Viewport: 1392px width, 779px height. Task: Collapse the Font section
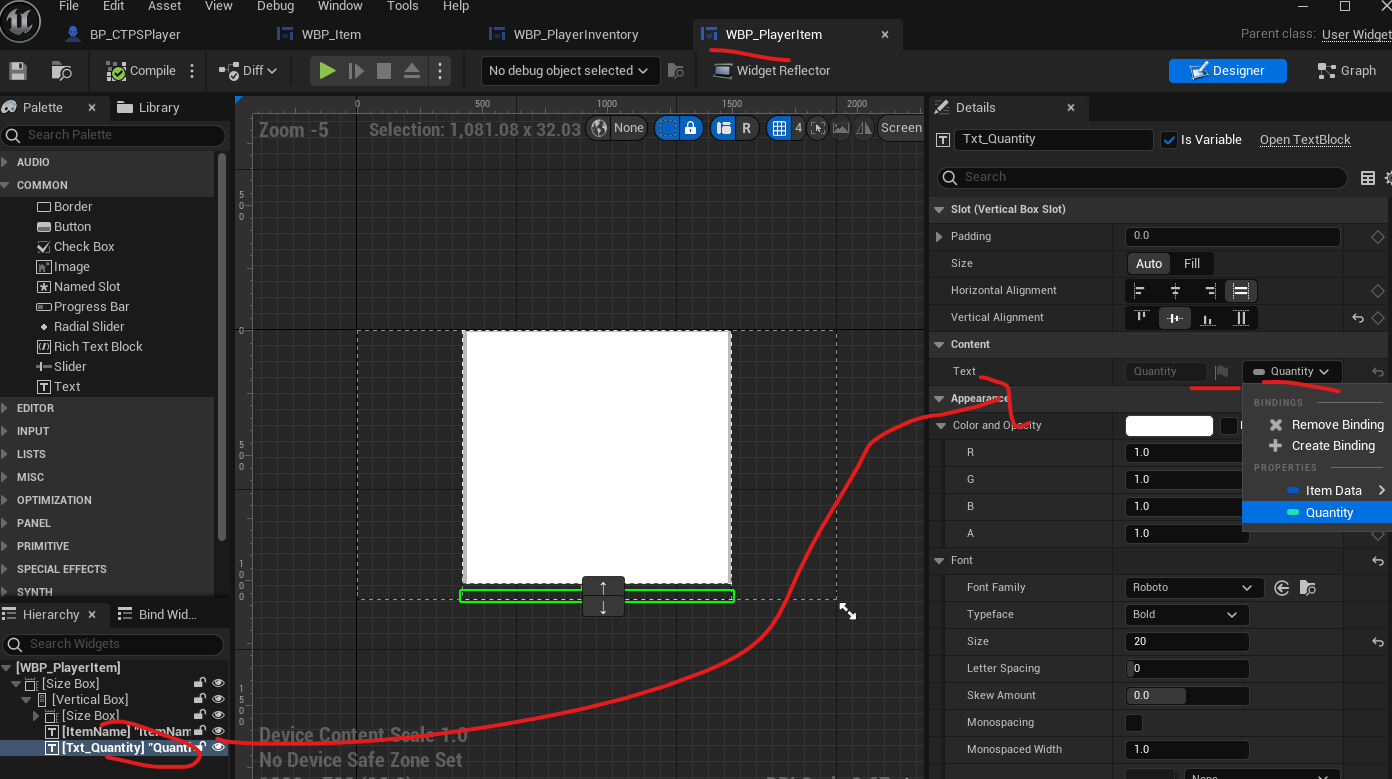939,561
